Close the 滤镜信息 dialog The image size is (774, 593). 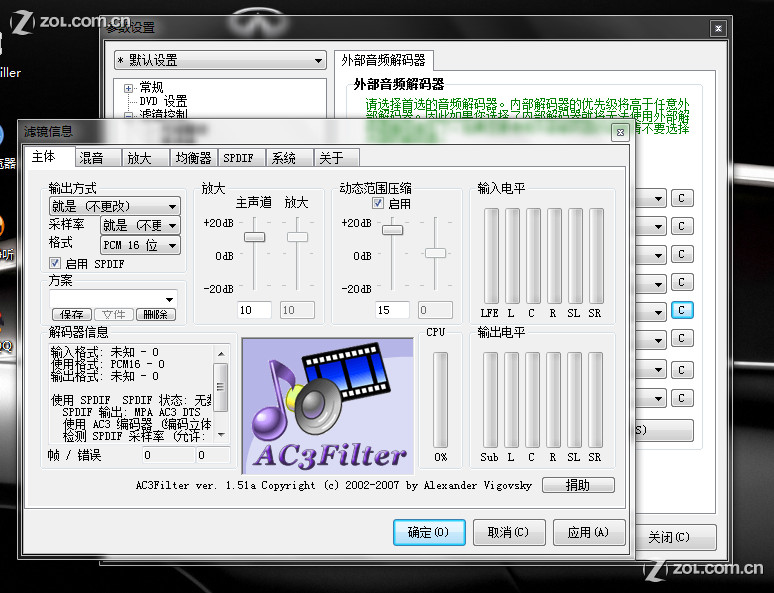click(x=620, y=132)
